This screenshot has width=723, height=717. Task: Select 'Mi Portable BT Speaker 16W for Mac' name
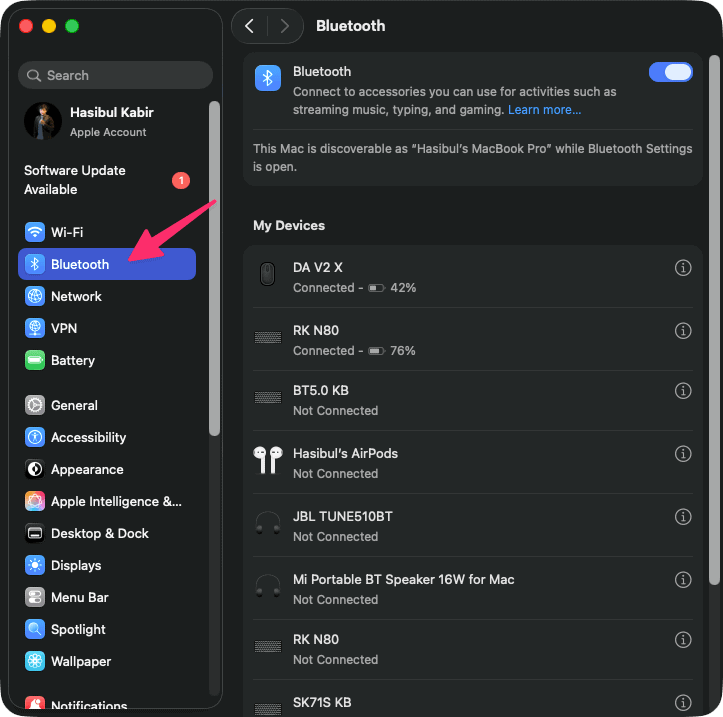pos(403,580)
